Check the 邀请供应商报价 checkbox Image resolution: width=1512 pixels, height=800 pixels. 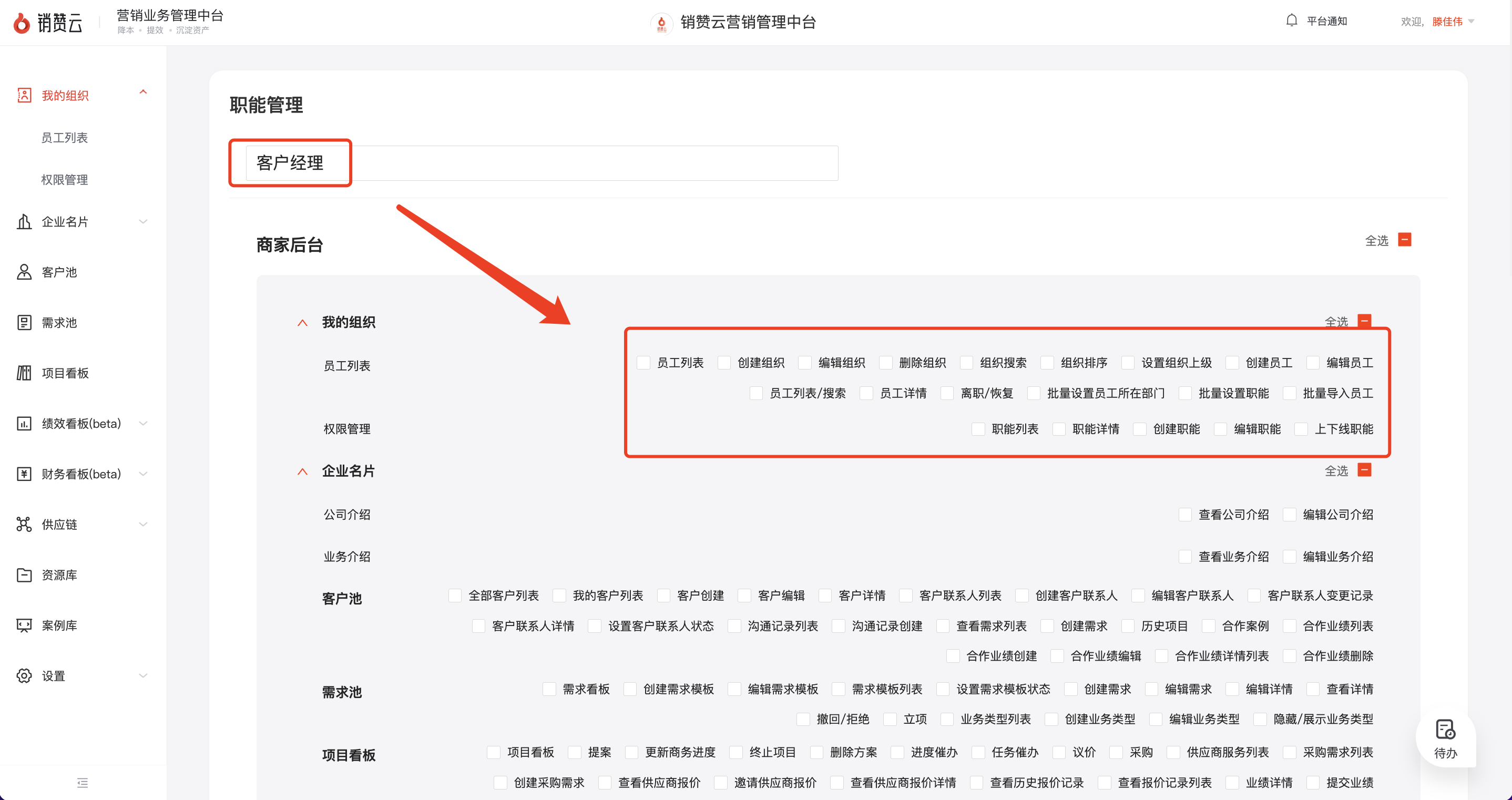tap(721, 783)
